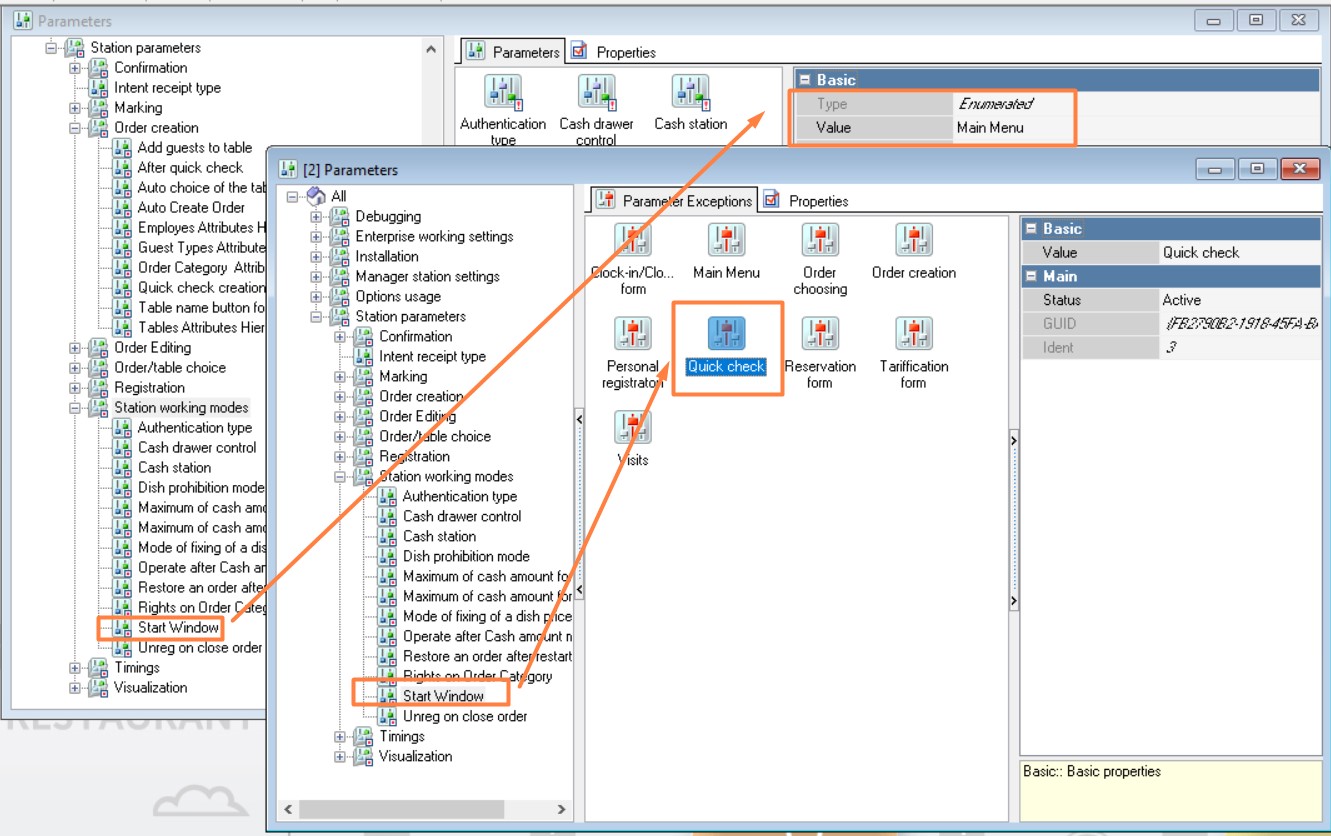Collapse the Main properties section

click(x=1030, y=277)
